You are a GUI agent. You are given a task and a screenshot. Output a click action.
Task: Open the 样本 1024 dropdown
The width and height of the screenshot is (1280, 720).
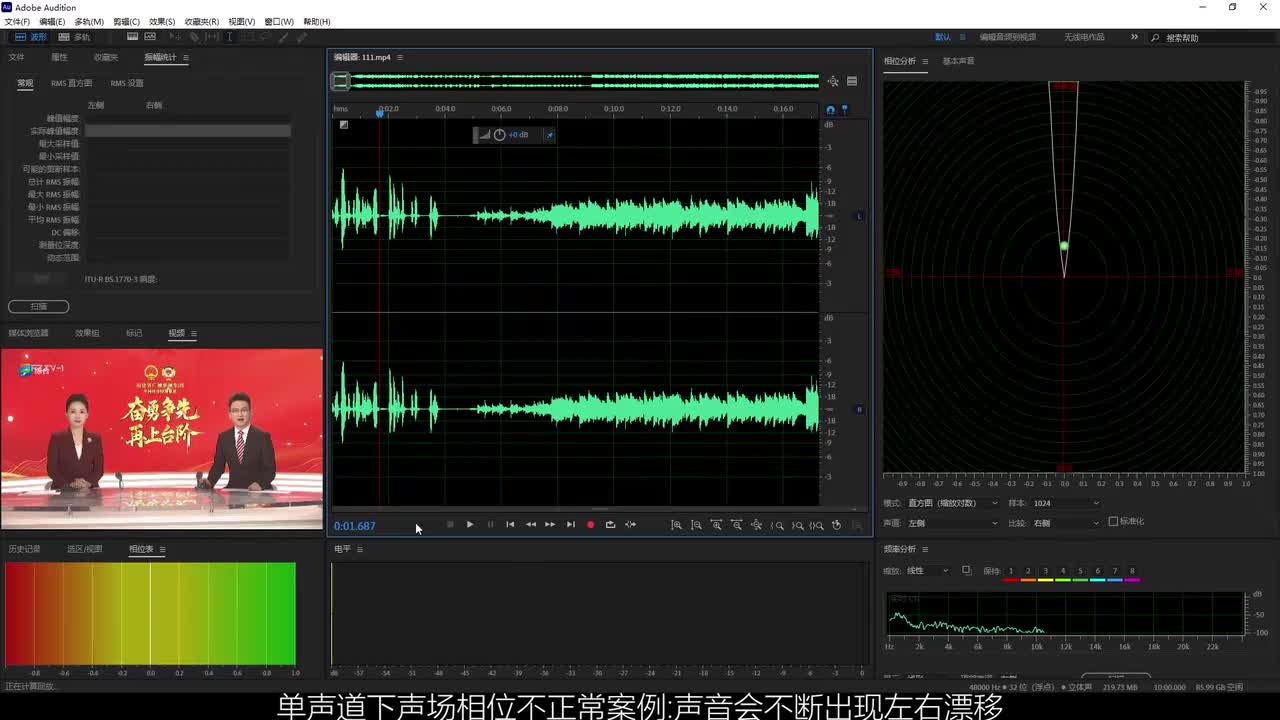(x=1066, y=503)
